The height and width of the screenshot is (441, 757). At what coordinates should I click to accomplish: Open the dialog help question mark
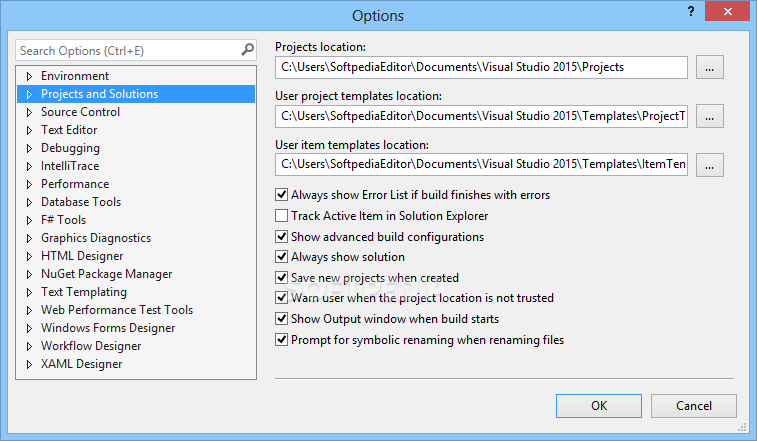click(691, 11)
